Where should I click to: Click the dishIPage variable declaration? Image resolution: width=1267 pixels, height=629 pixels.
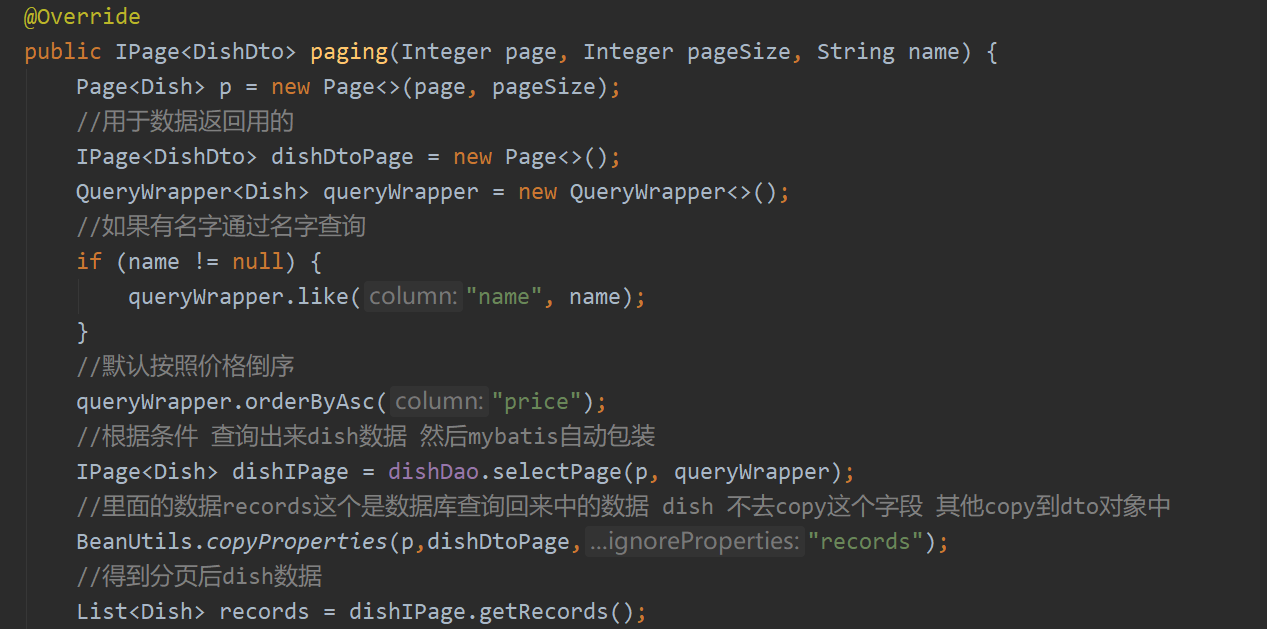pyautogui.click(x=290, y=472)
